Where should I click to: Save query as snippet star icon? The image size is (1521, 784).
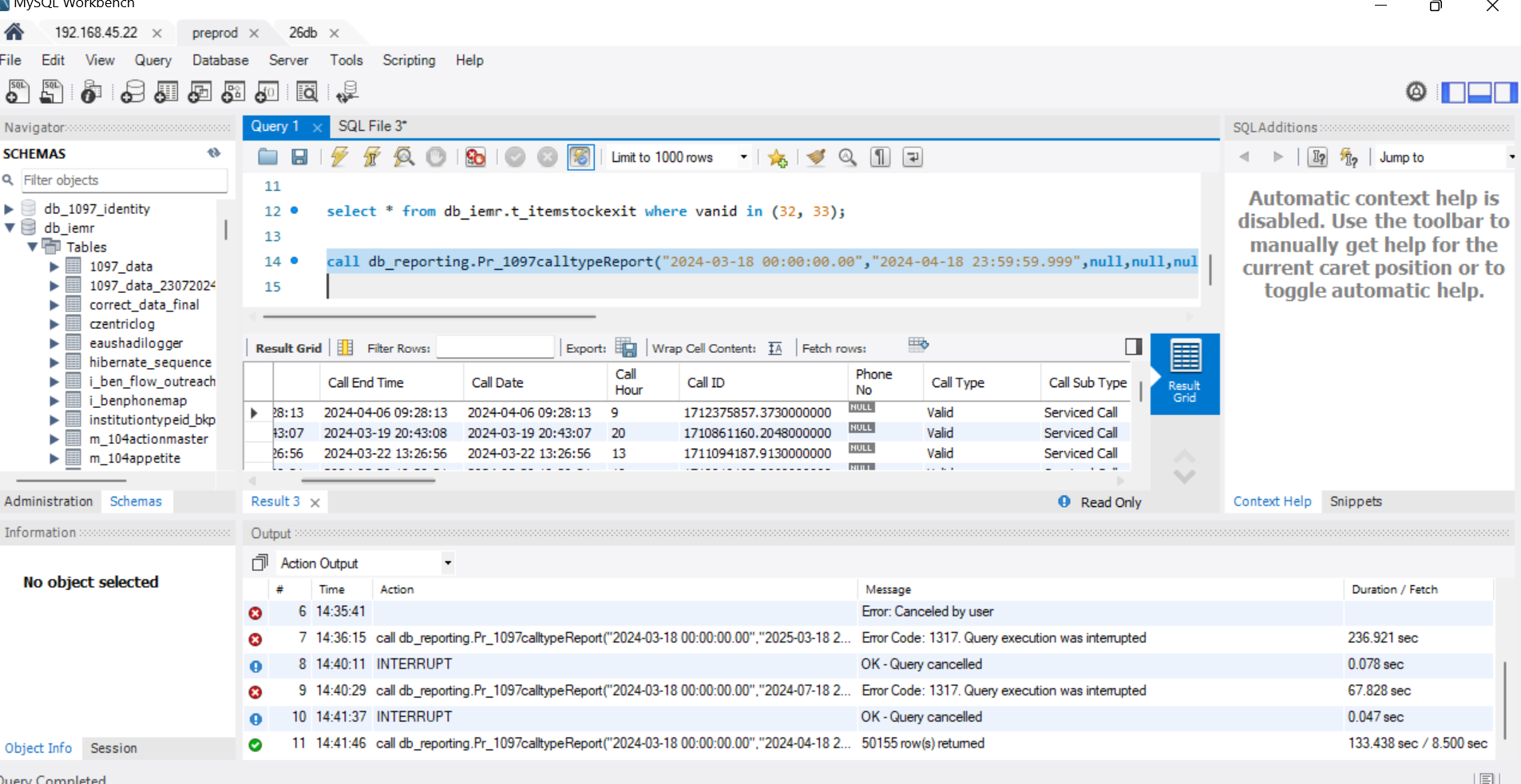pyautogui.click(x=777, y=157)
